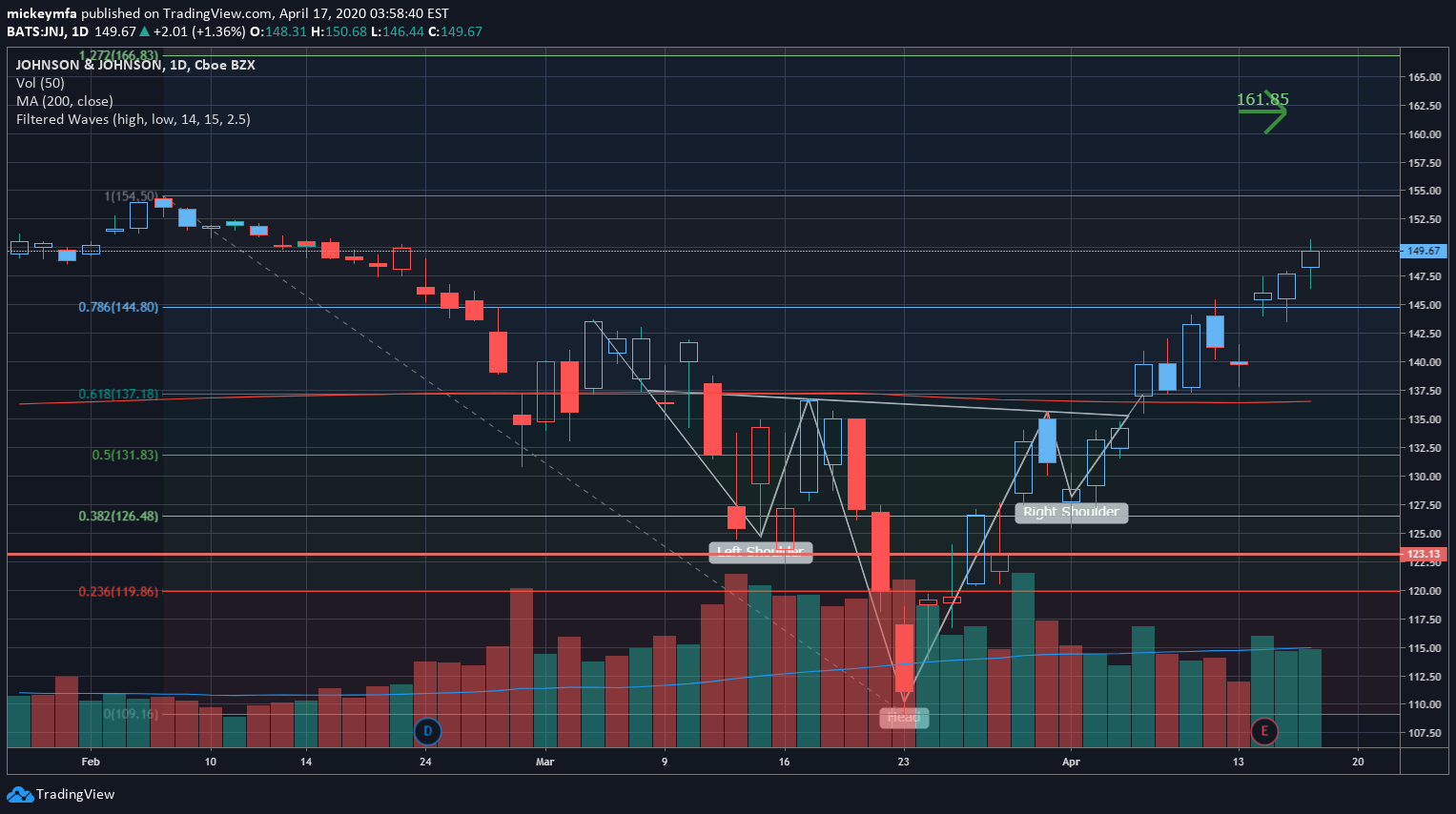Click the Head pattern label
The height and width of the screenshot is (814, 1456).
click(x=904, y=717)
